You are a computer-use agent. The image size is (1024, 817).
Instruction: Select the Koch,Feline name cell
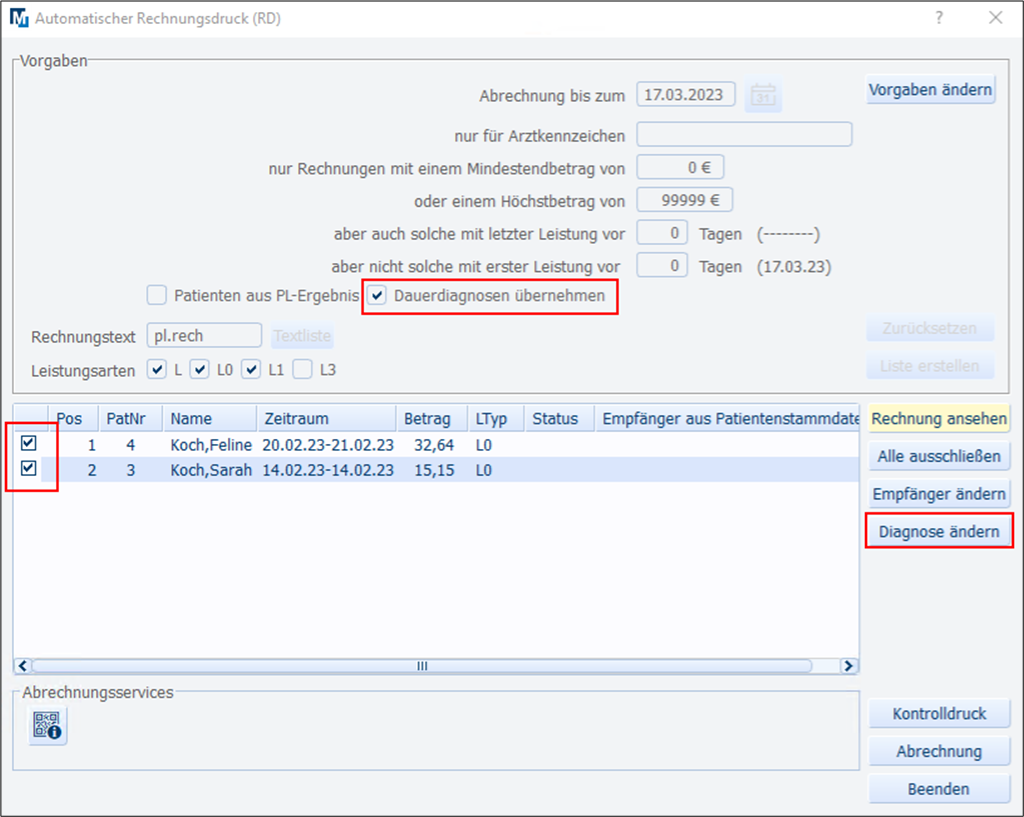(x=211, y=445)
